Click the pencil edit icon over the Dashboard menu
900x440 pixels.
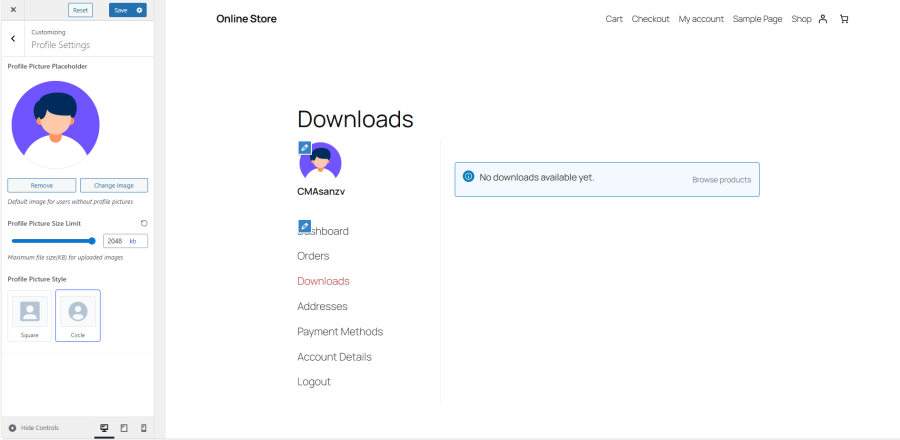pyautogui.click(x=305, y=226)
